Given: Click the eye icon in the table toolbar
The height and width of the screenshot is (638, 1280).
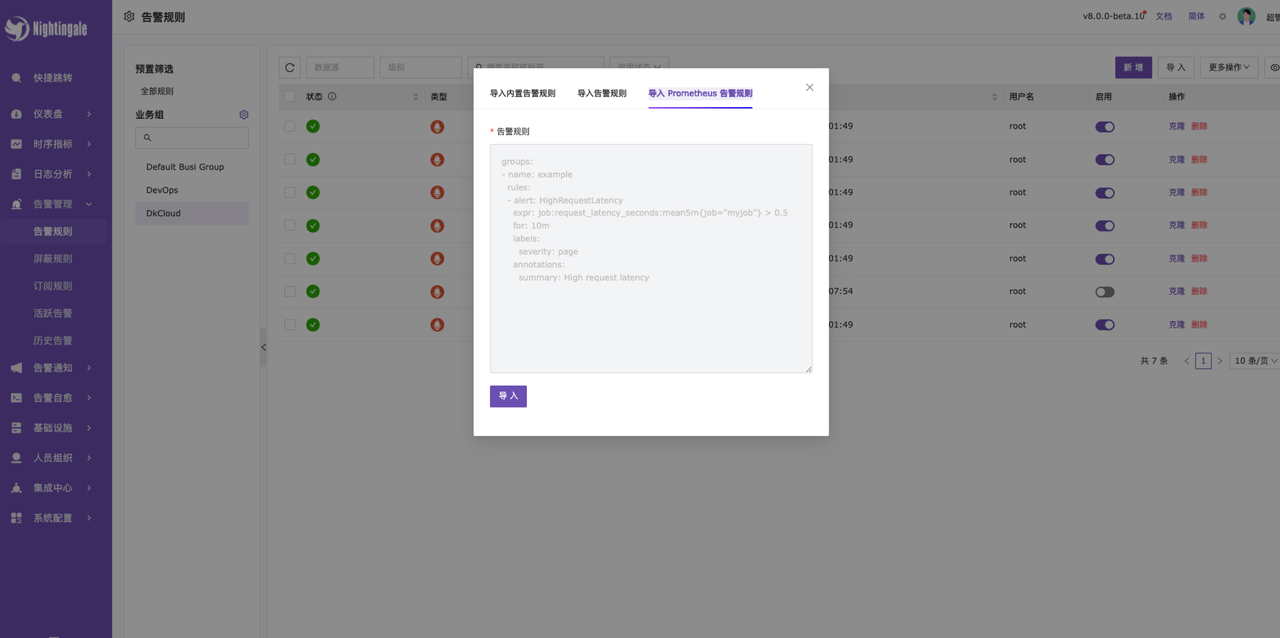Looking at the screenshot, I should pyautogui.click(x=1273, y=67).
